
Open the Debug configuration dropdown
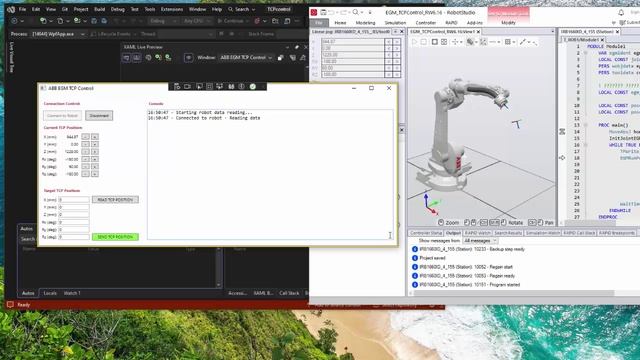point(163,21)
